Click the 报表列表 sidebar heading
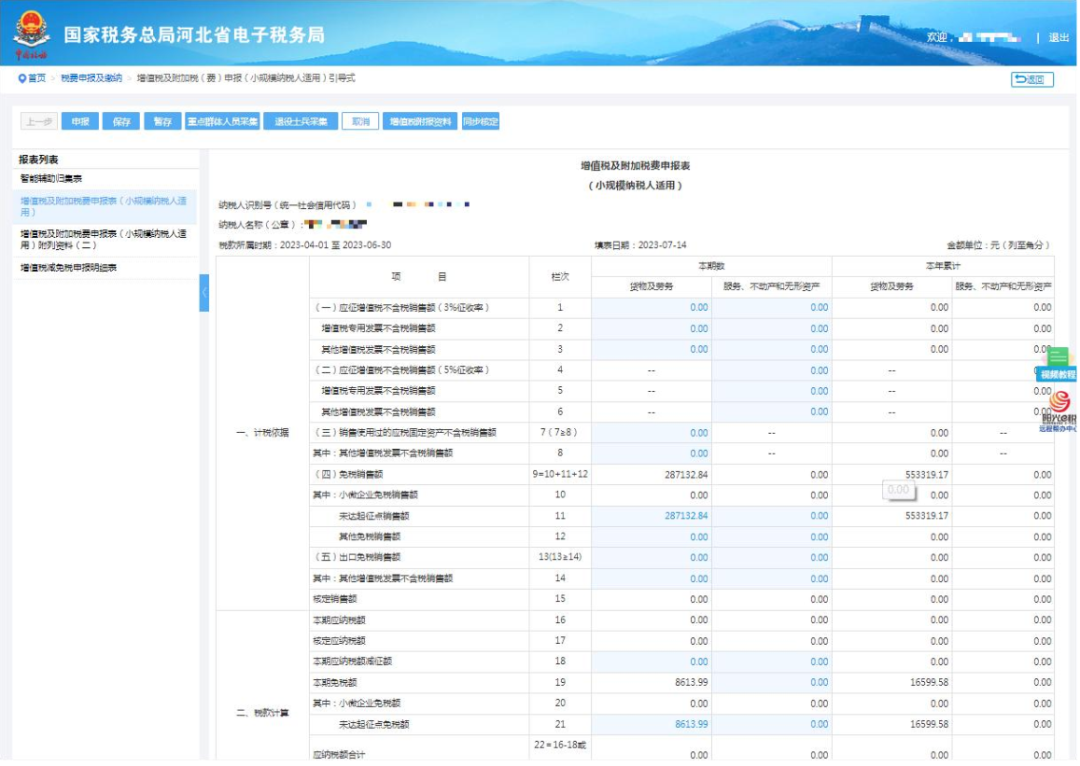The width and height of the screenshot is (1080, 766). pyautogui.click(x=39, y=161)
